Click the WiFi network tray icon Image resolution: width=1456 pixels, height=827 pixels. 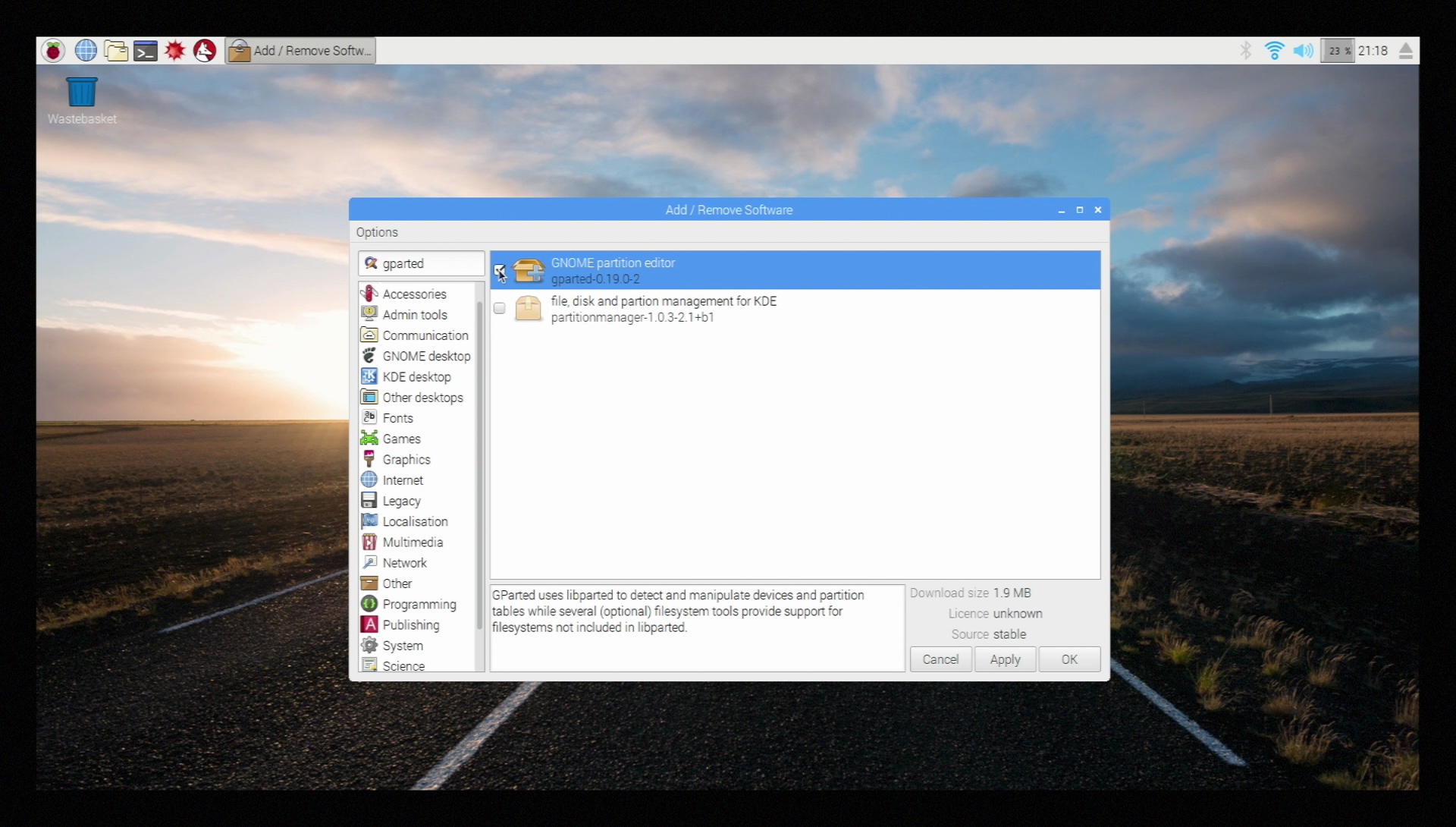pos(1274,51)
